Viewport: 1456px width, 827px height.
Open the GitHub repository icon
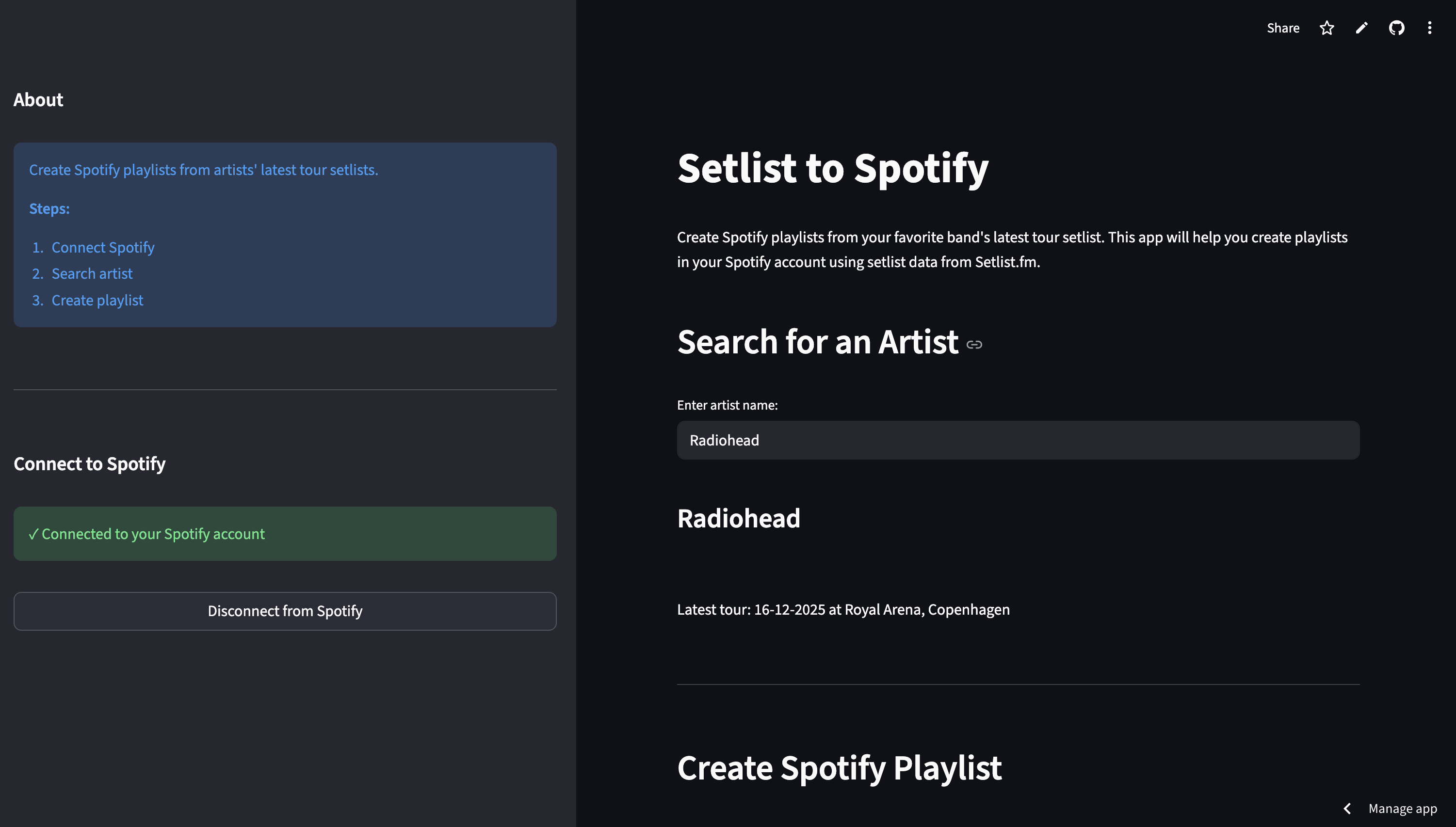click(x=1396, y=28)
